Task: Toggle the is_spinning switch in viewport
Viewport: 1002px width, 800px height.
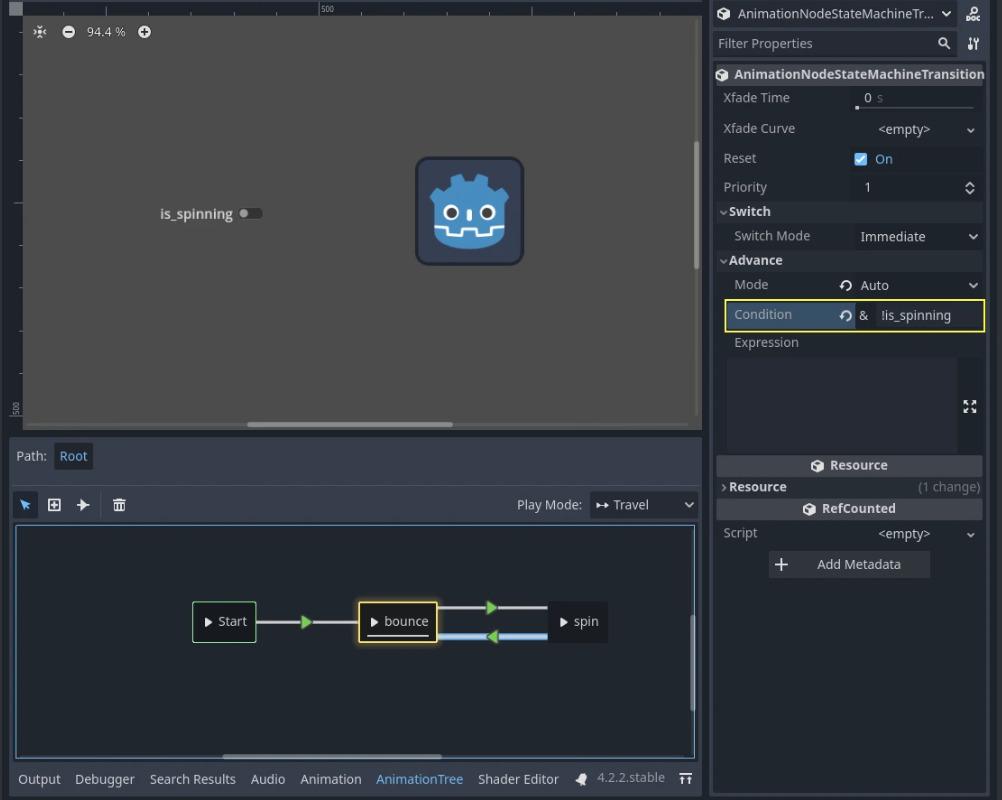Action: pyautogui.click(x=250, y=214)
